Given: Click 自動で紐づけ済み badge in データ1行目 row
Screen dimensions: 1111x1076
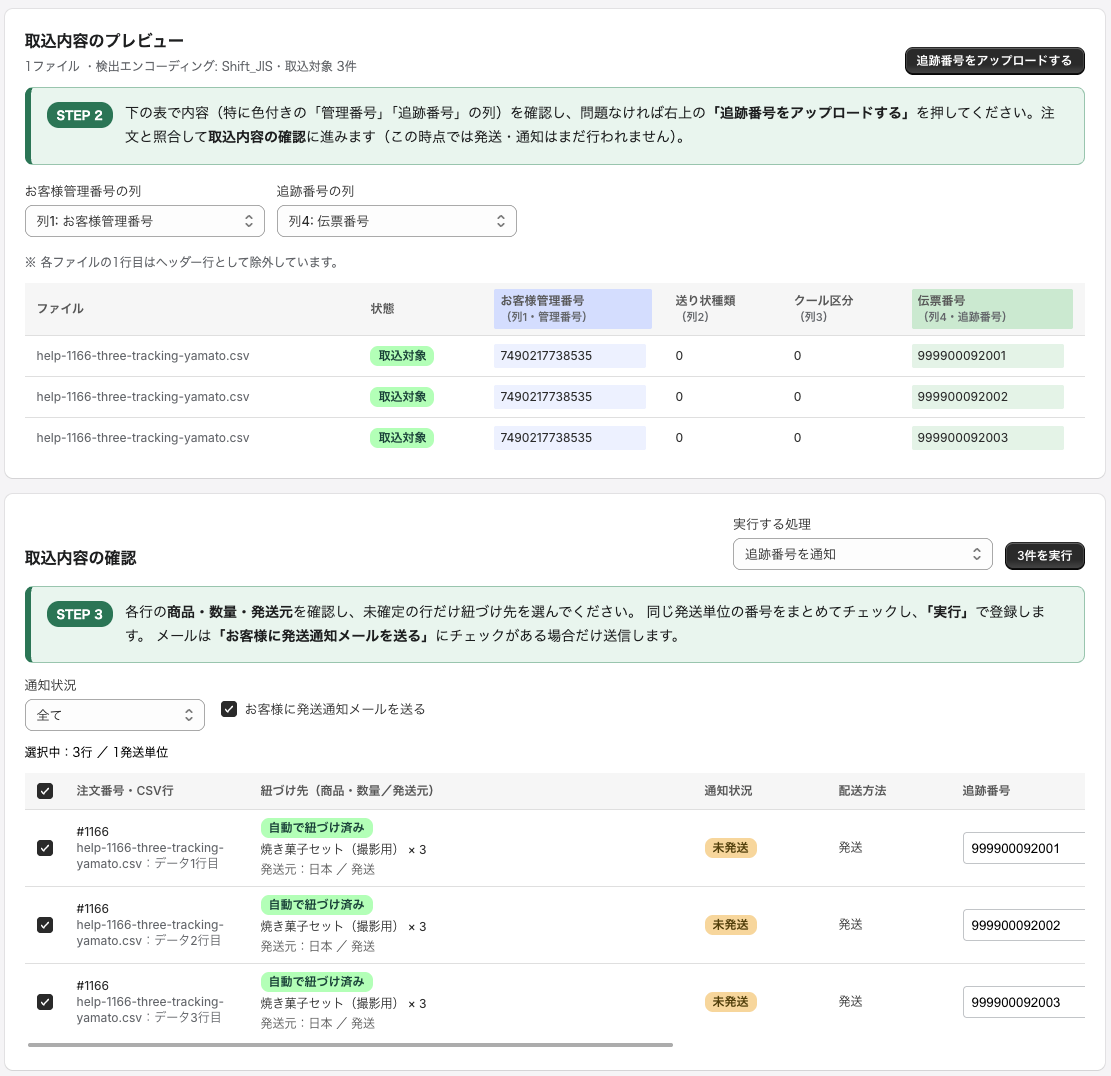Looking at the screenshot, I should (317, 827).
